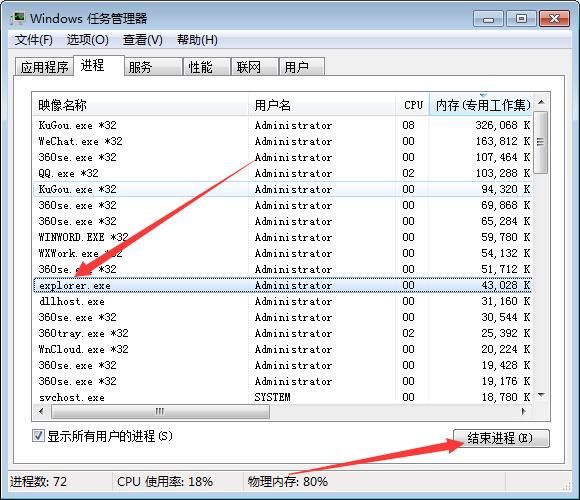Select 360se.exe using 19,428 K

click(x=283, y=365)
